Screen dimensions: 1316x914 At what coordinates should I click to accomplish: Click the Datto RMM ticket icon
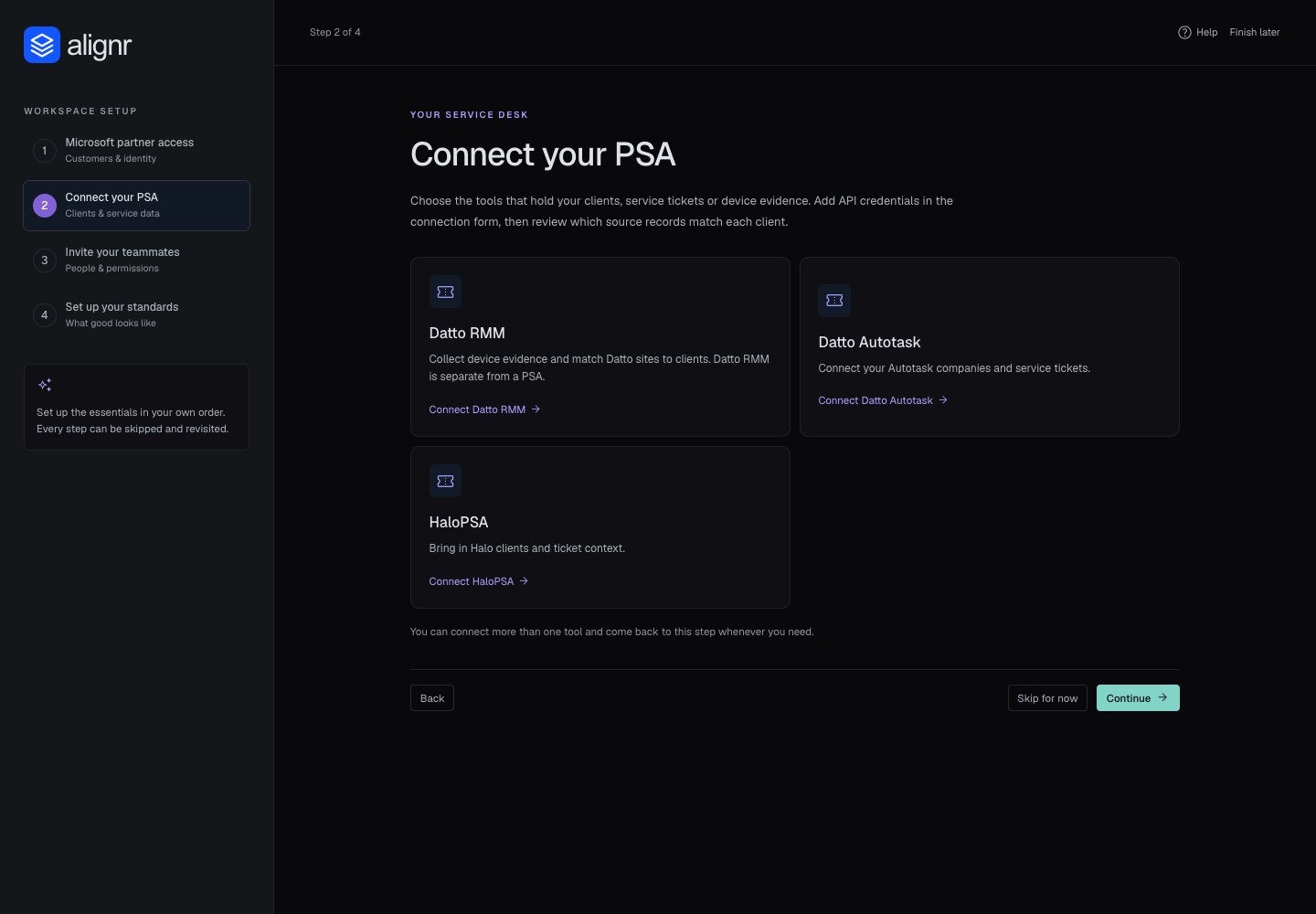tap(445, 292)
